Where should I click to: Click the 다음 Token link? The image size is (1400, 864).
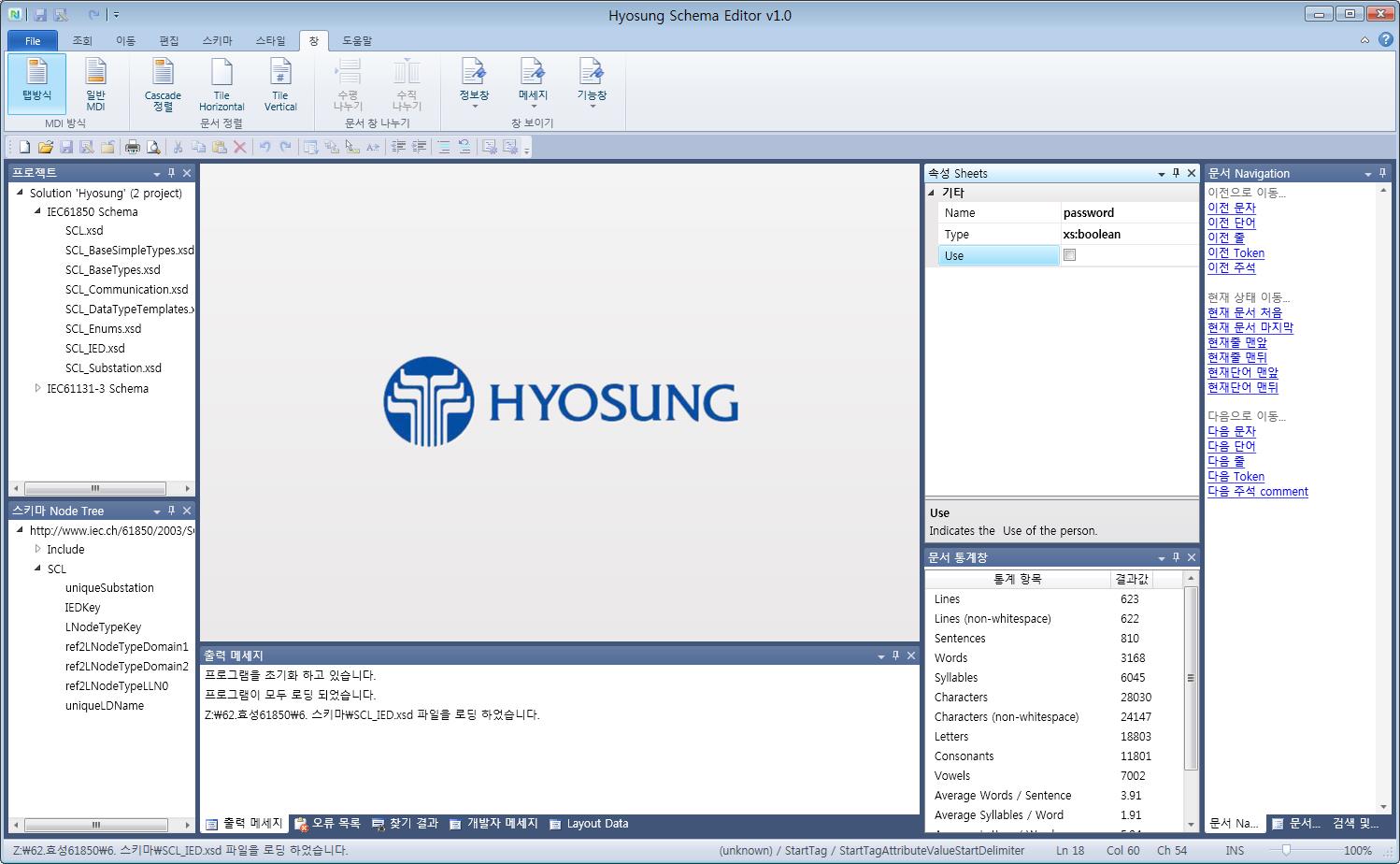click(x=1236, y=476)
